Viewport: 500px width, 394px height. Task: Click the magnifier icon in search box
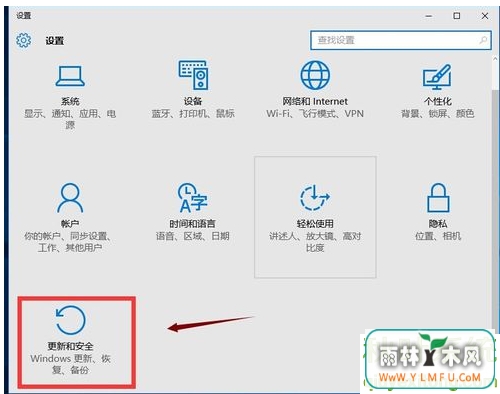click(x=483, y=40)
